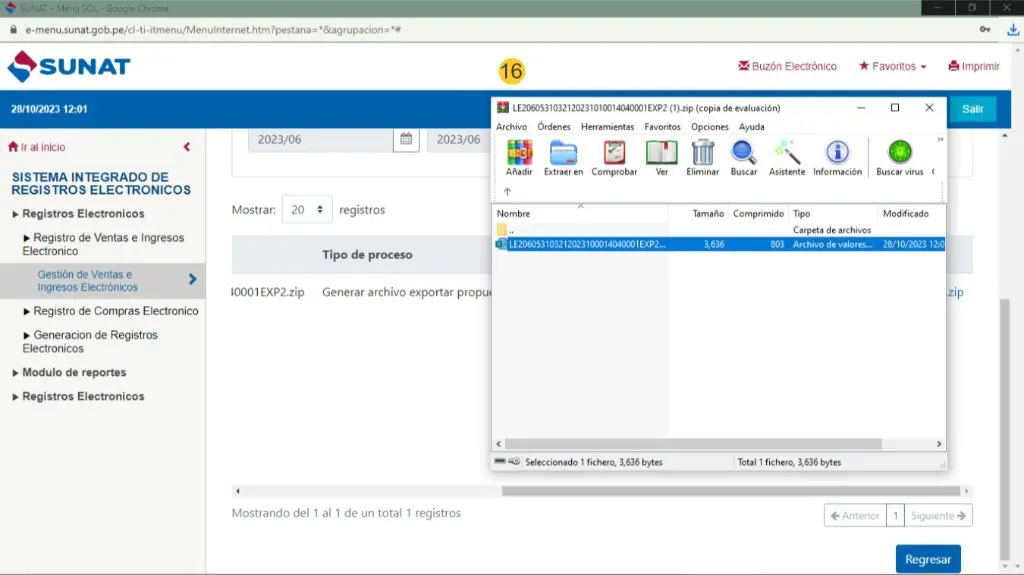Viewport: 1024px width, 575px height.
Task: Click the Añadir icon in WinRAR toolbar
Action: 519,153
